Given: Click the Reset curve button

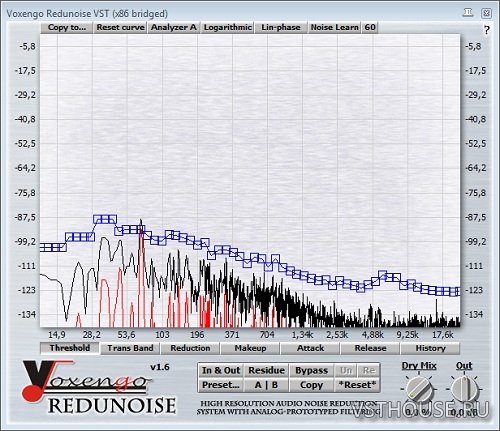Looking at the screenshot, I should [120, 27].
